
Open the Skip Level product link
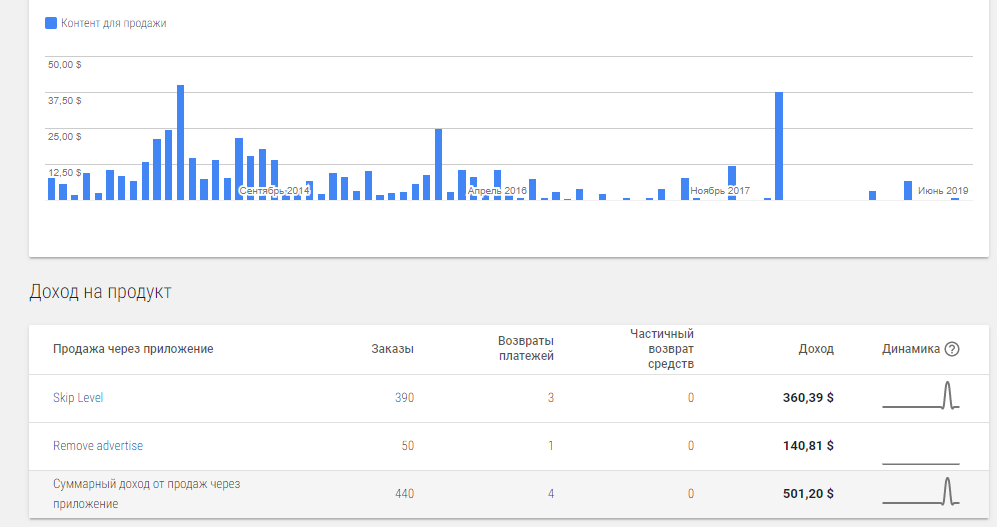click(78, 398)
